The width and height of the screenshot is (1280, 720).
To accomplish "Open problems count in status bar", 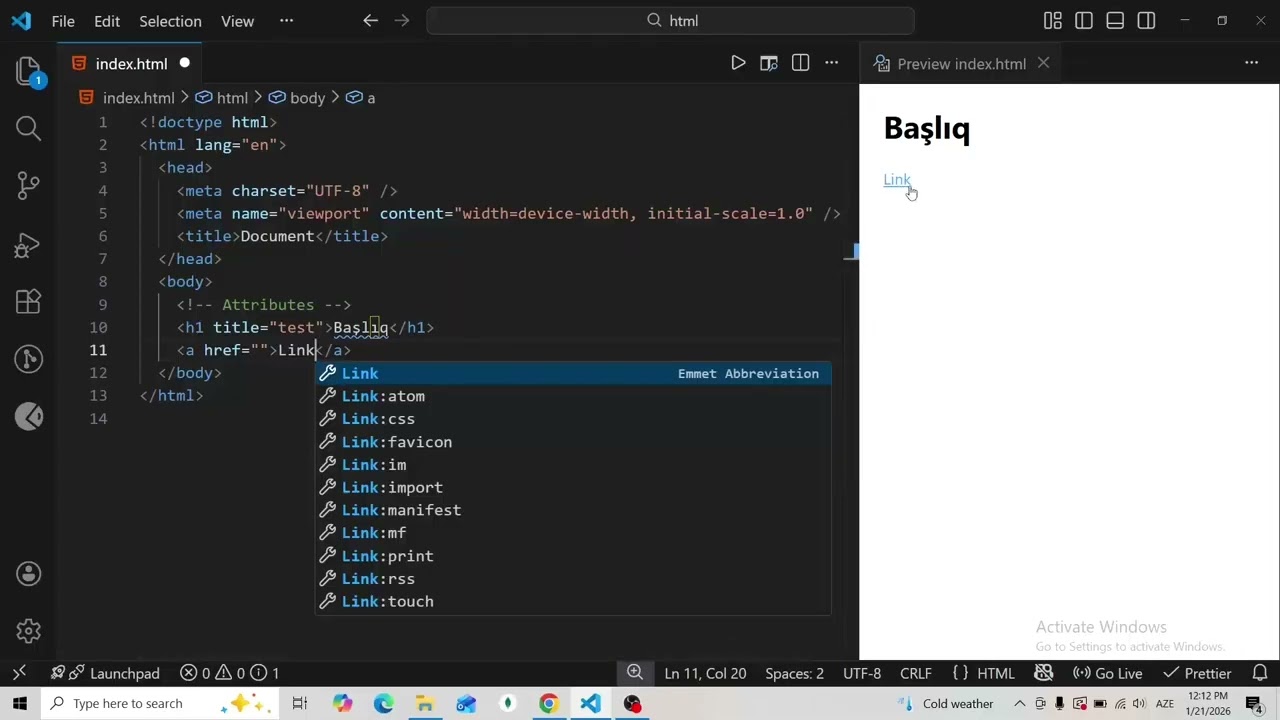I will tap(229, 673).
